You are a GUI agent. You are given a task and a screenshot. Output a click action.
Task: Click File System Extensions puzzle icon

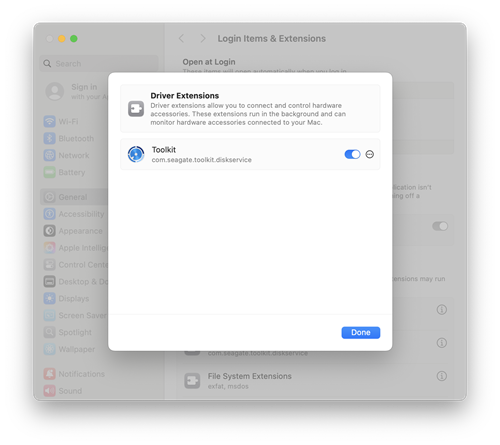[x=192, y=381]
